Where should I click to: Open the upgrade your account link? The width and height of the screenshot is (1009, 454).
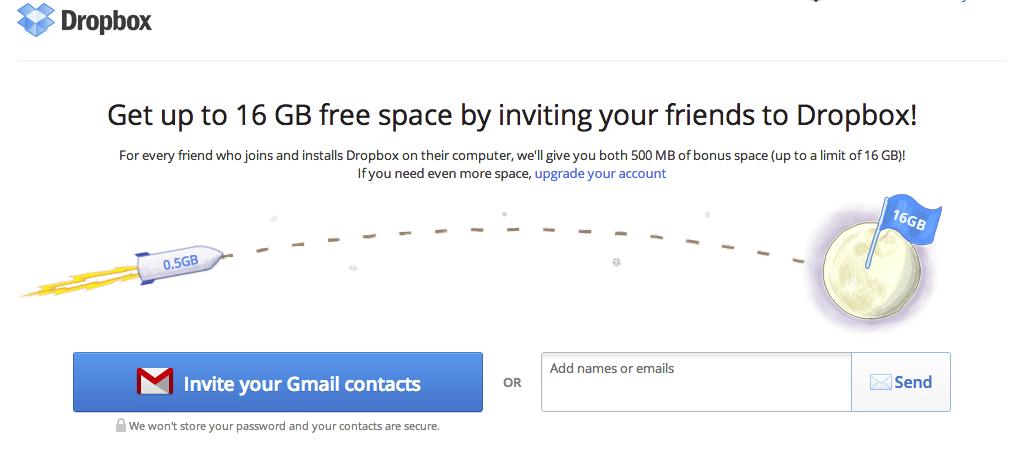pos(600,174)
